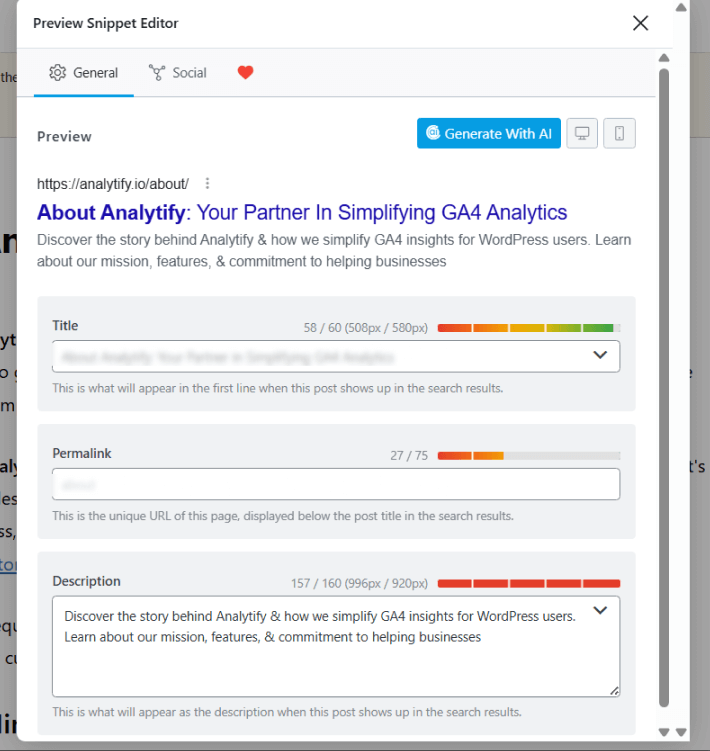Expand the Description field variables dropdown
The image size is (710, 751).
(600, 610)
